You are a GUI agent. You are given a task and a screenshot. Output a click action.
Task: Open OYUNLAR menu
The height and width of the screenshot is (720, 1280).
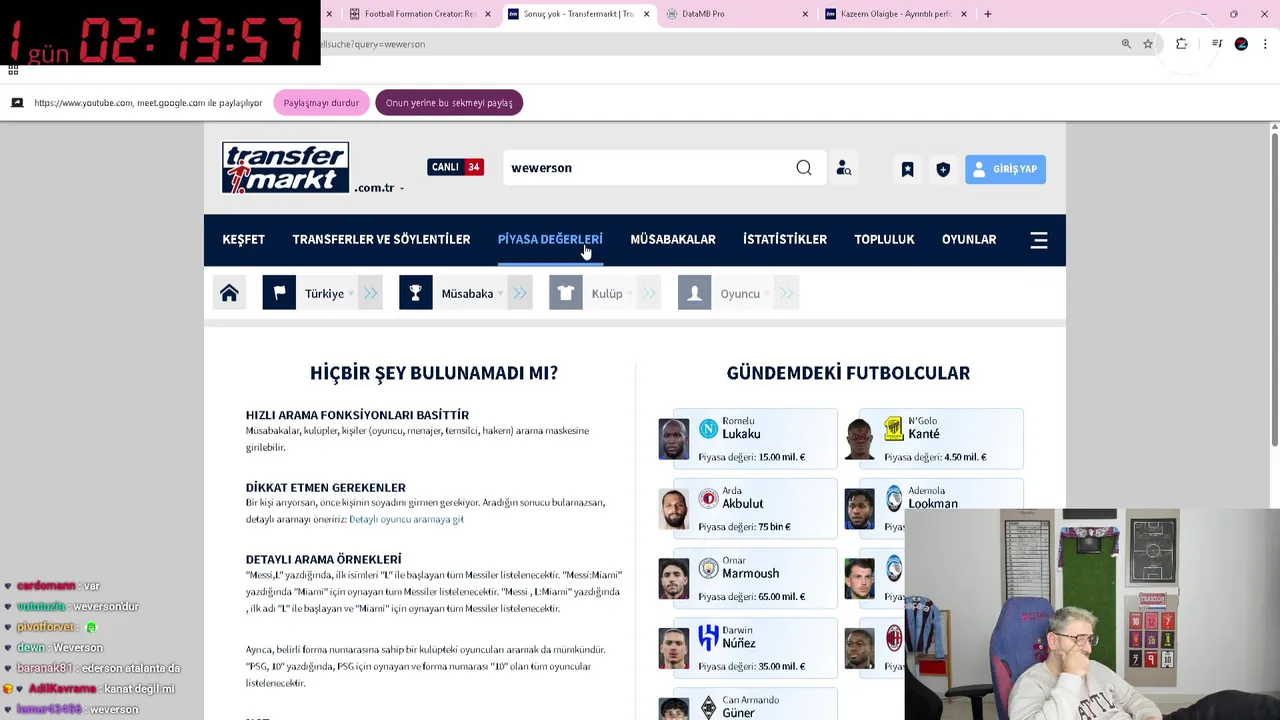(969, 240)
